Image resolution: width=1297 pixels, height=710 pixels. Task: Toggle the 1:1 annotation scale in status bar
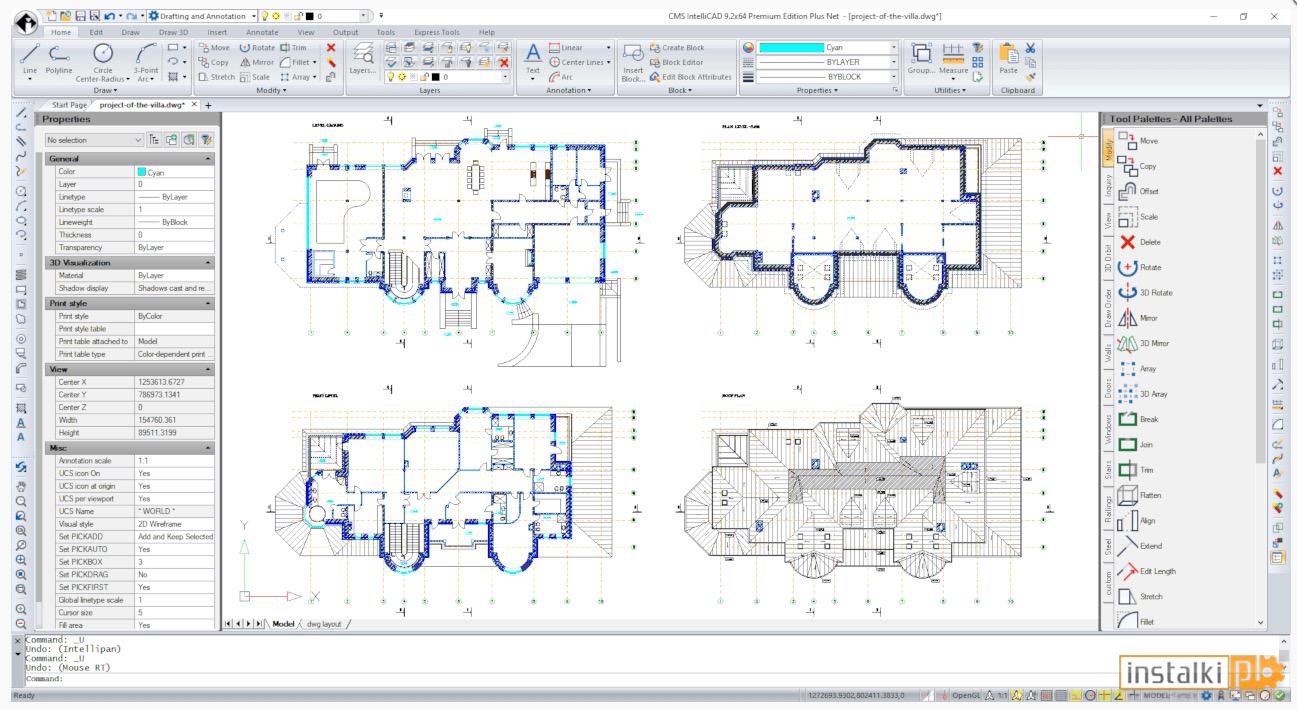coord(1000,695)
